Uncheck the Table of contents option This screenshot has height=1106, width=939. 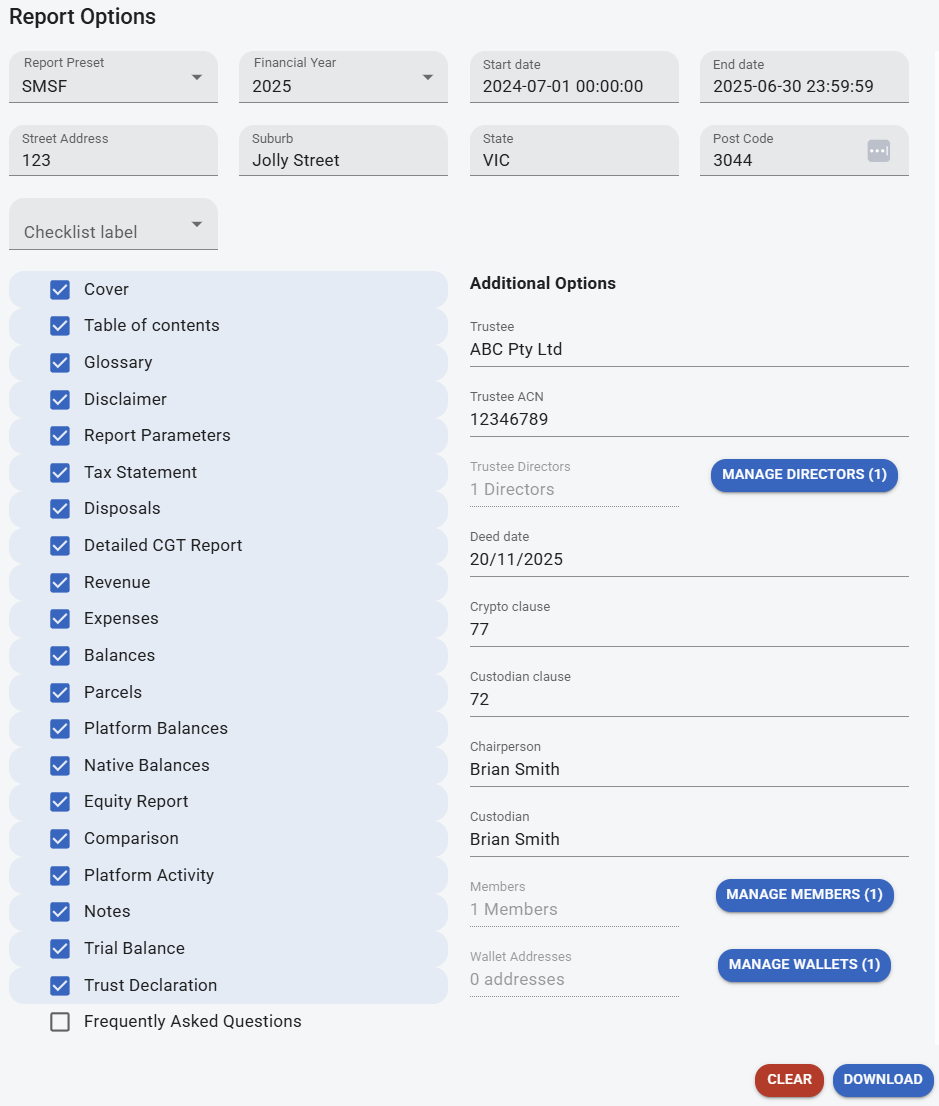[x=60, y=325]
